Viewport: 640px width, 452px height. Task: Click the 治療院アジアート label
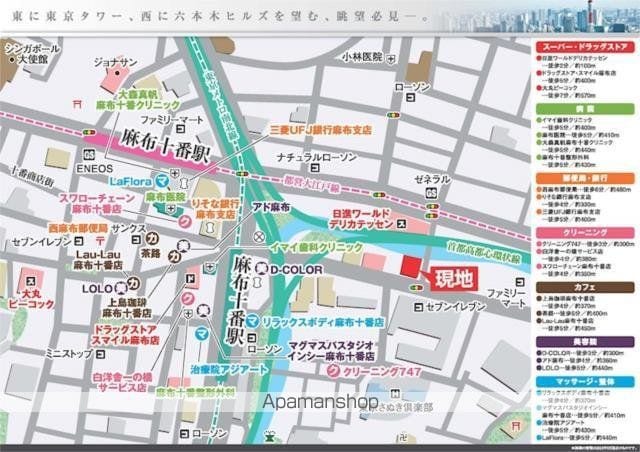[229, 370]
